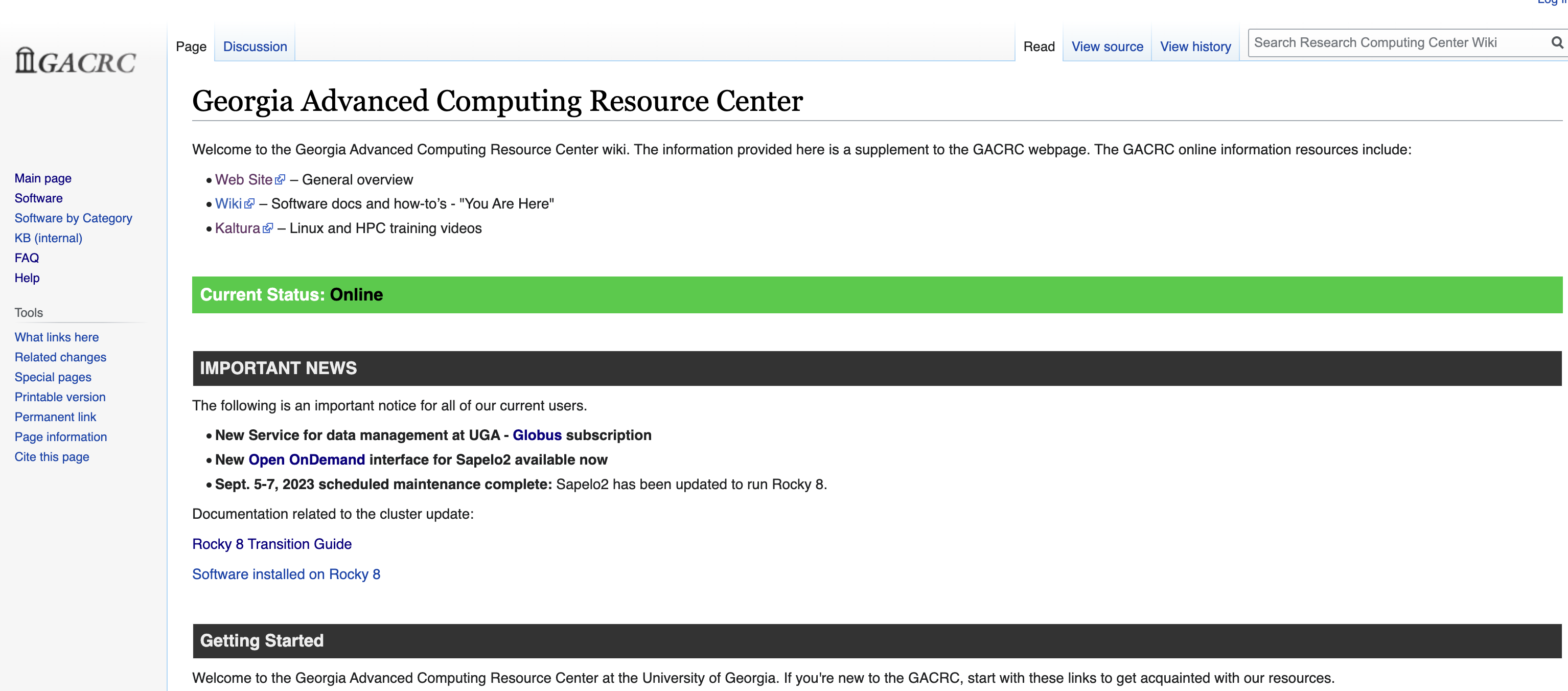Click external link icon beside Kaltura
Screen dimensions: 1568x691
(268, 228)
